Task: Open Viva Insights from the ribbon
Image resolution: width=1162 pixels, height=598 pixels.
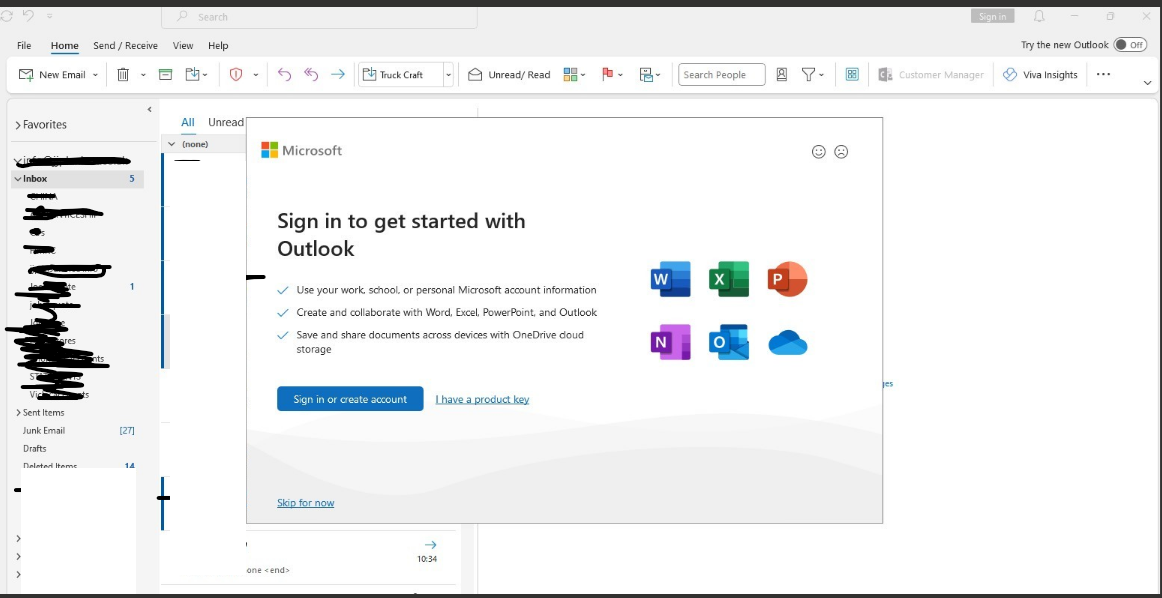Action: coord(1040,75)
